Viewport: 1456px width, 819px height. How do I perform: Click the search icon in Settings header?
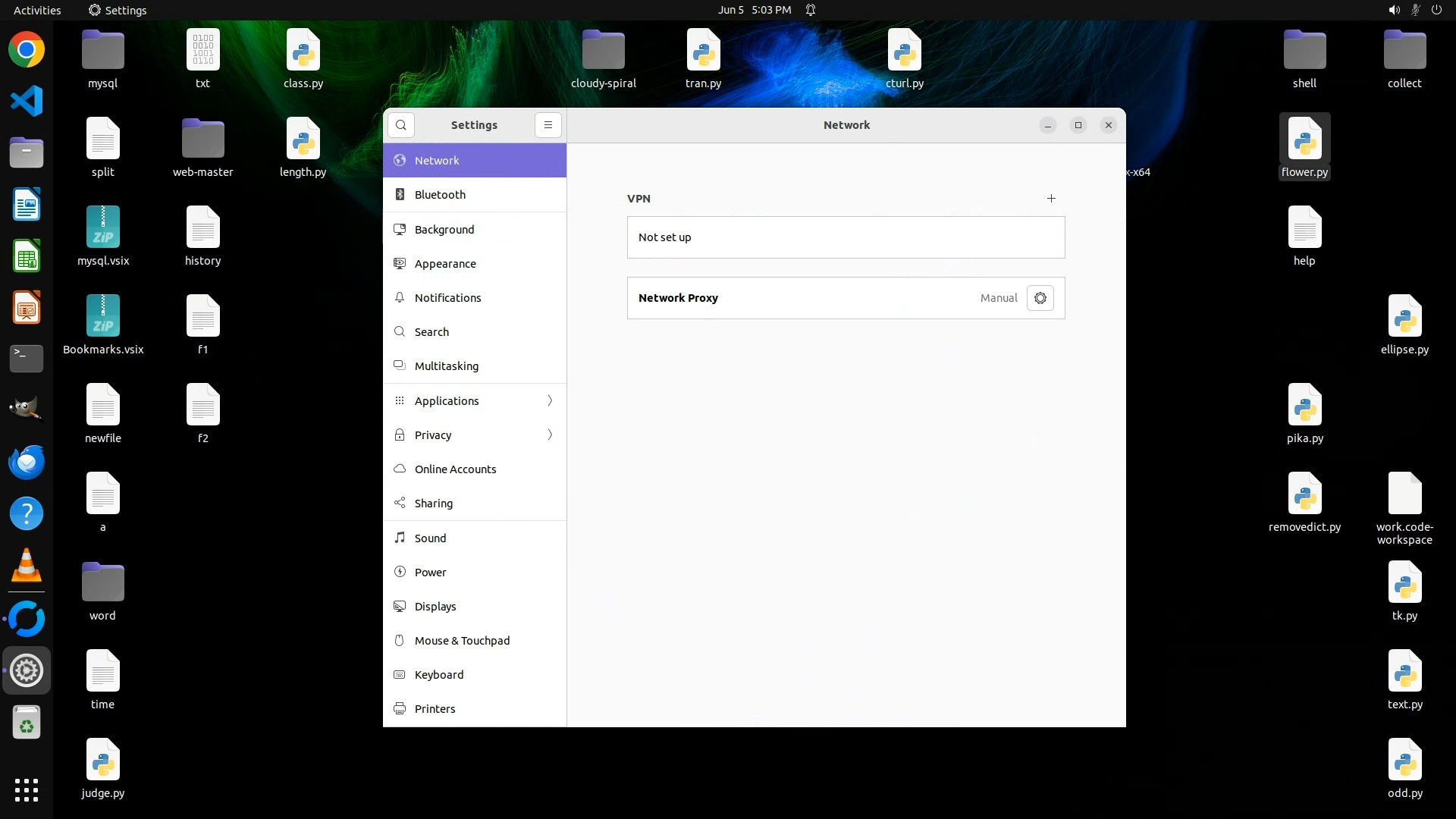pyautogui.click(x=401, y=125)
